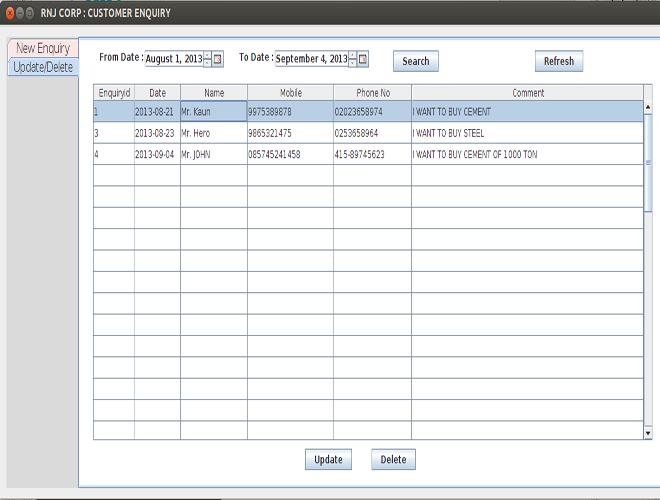The width and height of the screenshot is (660, 500).
Task: Select the Mr. Kaun name cell
Action: 214,112
